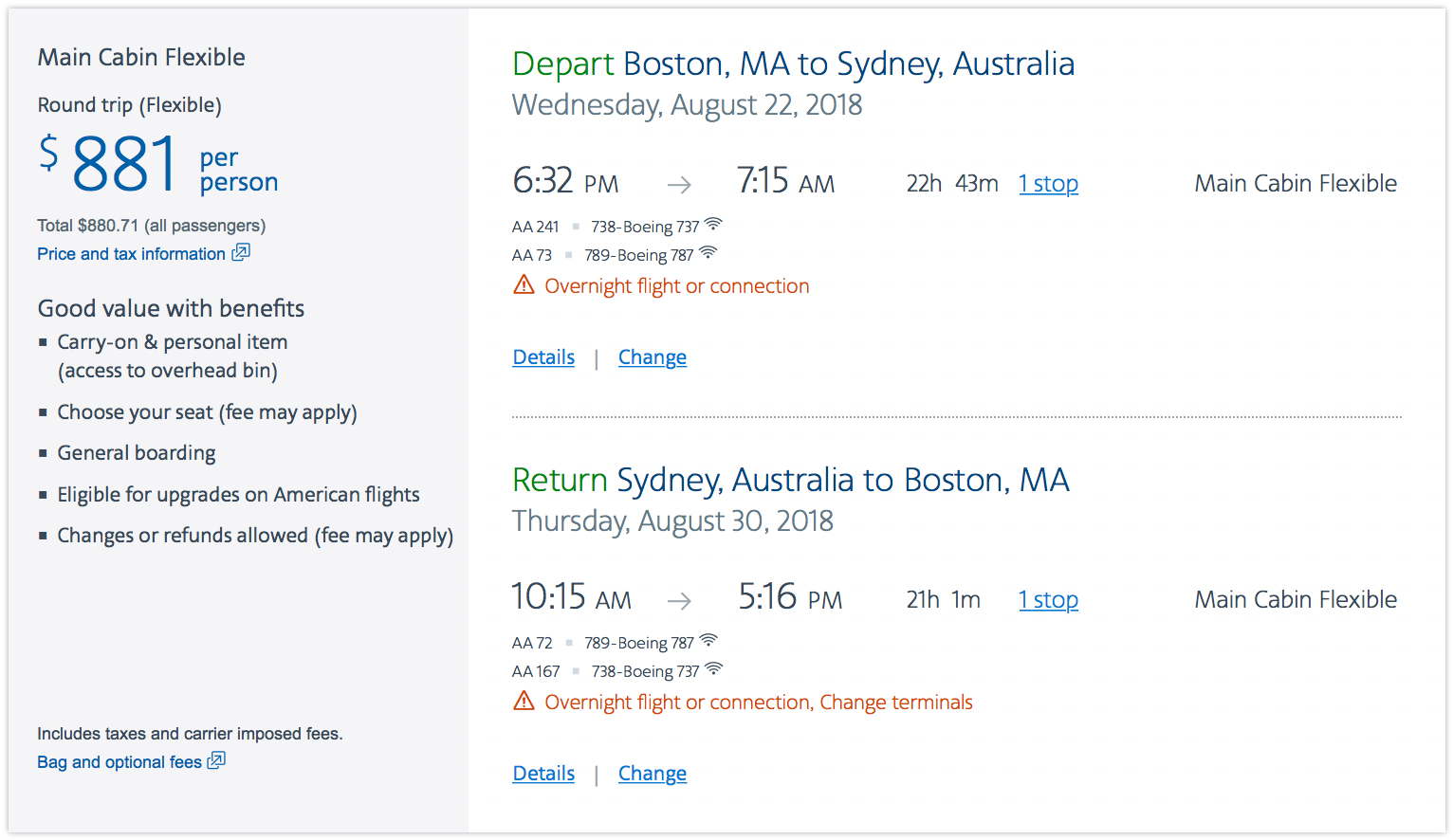Click the return arrow between 10:15 AM and 5:16 PM
The width and height of the screenshot is (1453, 840).
[679, 601]
